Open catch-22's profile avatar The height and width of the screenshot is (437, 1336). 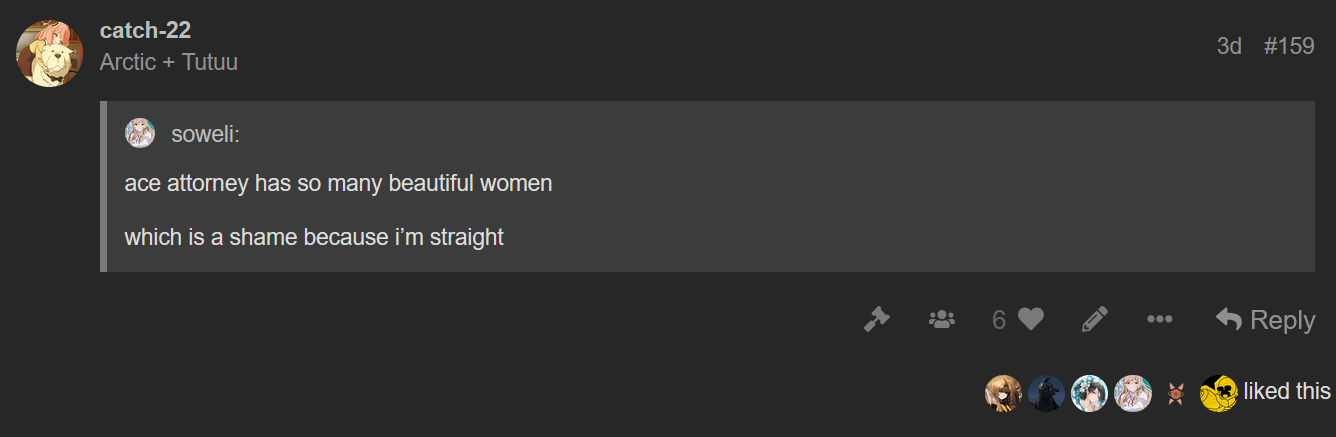coord(49,53)
